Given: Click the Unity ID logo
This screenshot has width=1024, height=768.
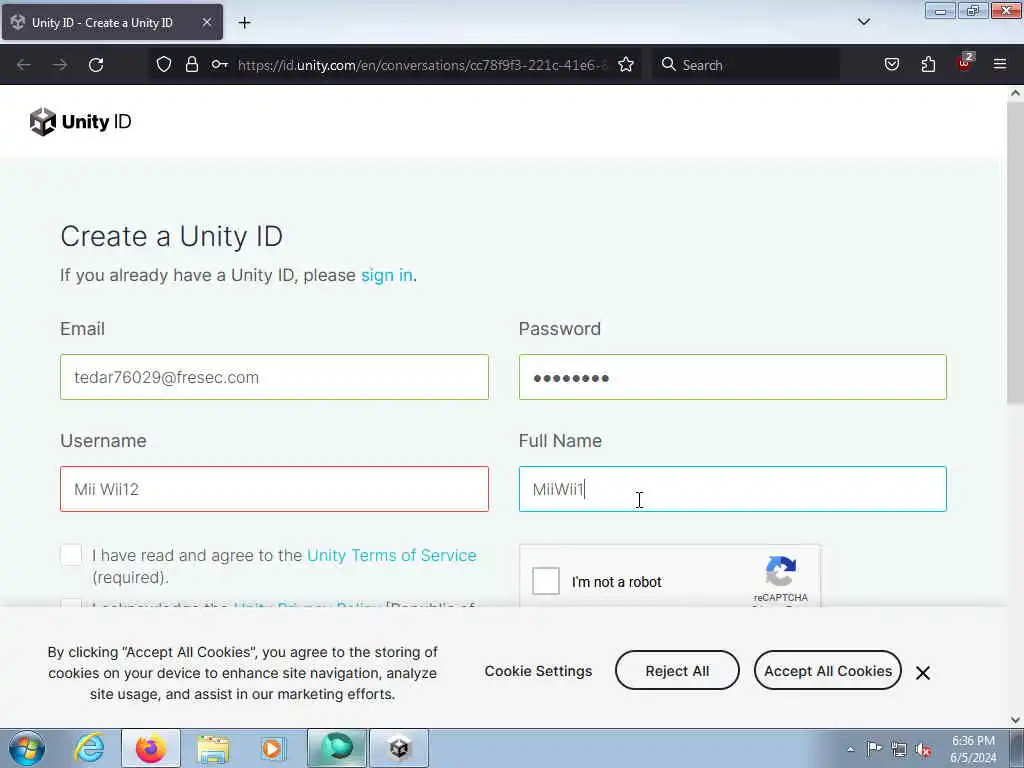Looking at the screenshot, I should coord(80,121).
